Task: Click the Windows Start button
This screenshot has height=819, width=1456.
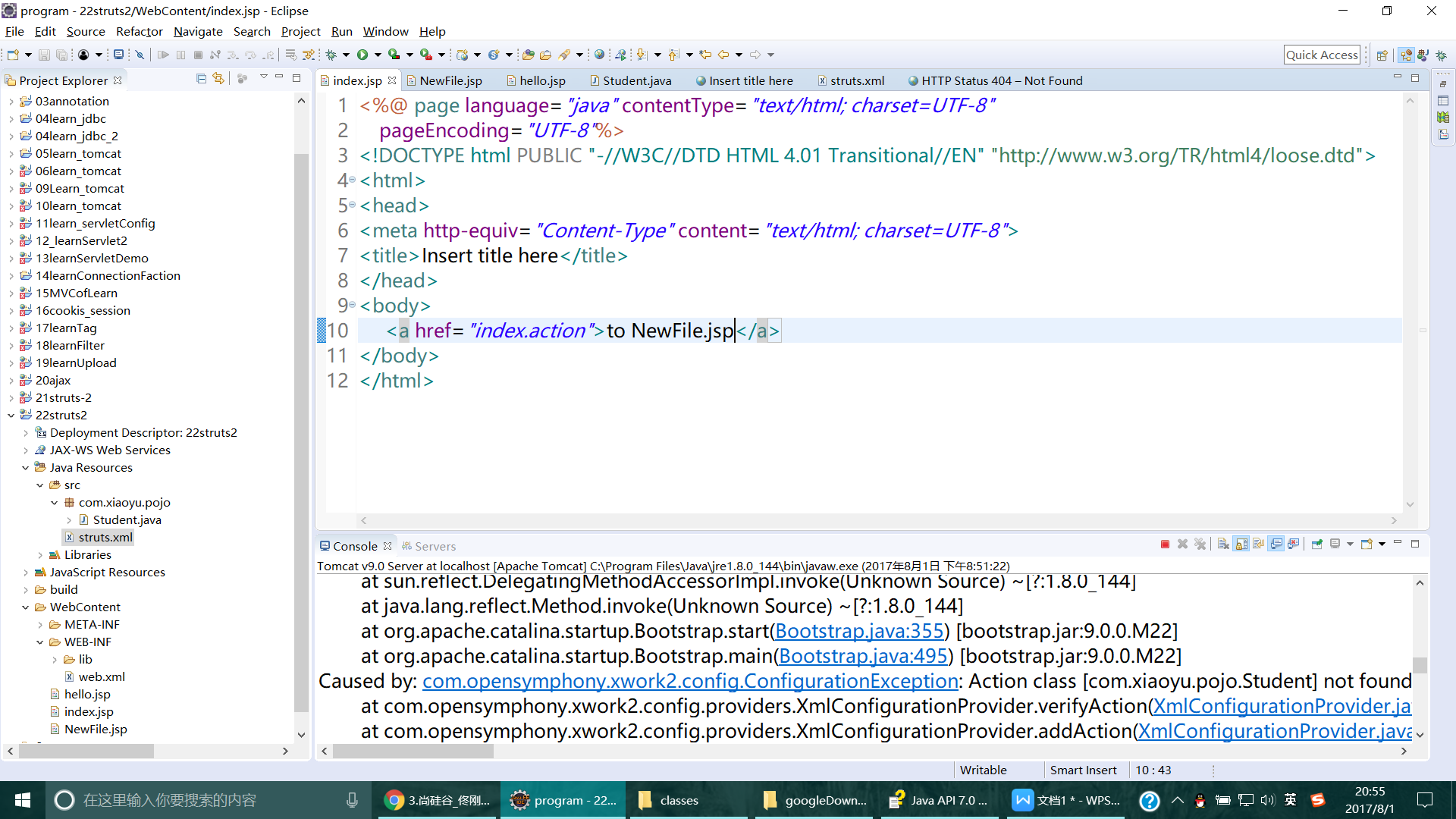Action: click(x=22, y=800)
